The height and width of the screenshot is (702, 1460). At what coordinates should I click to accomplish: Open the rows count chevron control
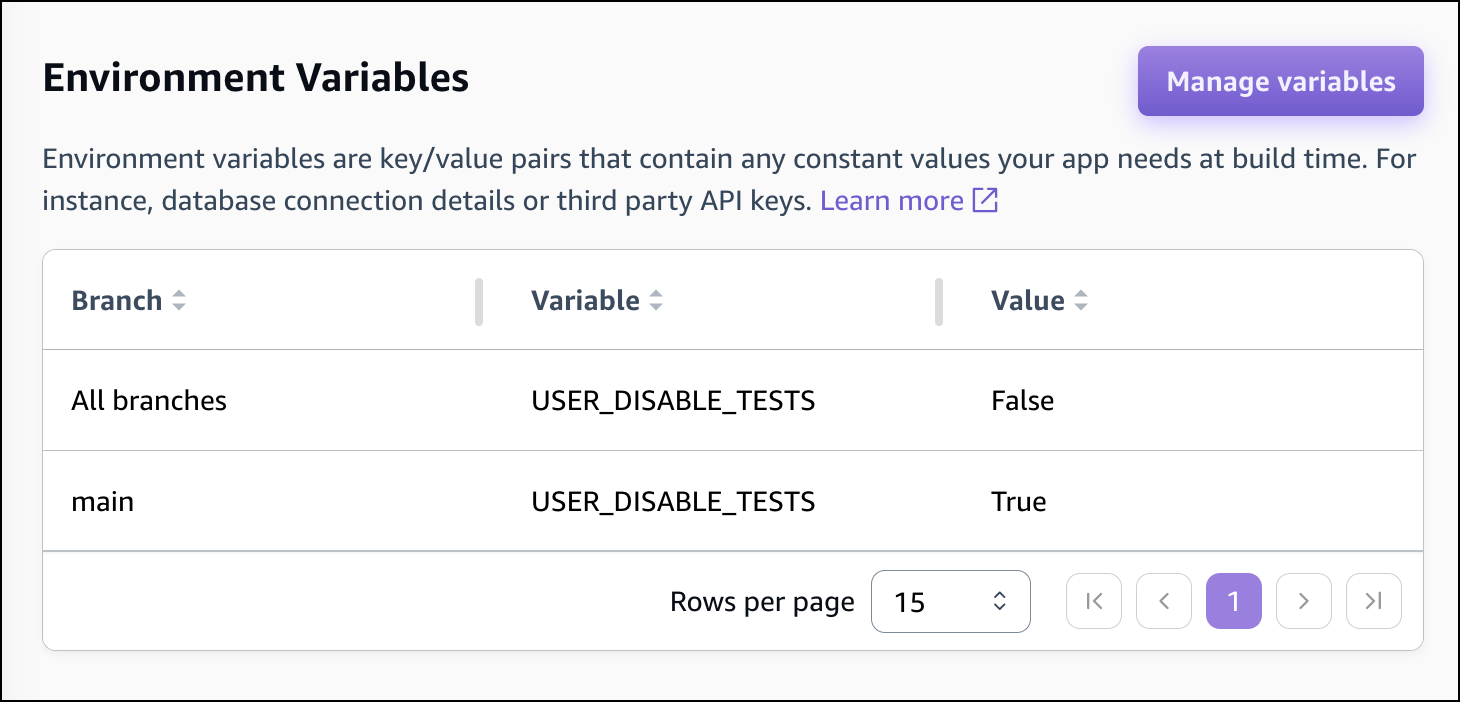pyautogui.click(x=998, y=601)
